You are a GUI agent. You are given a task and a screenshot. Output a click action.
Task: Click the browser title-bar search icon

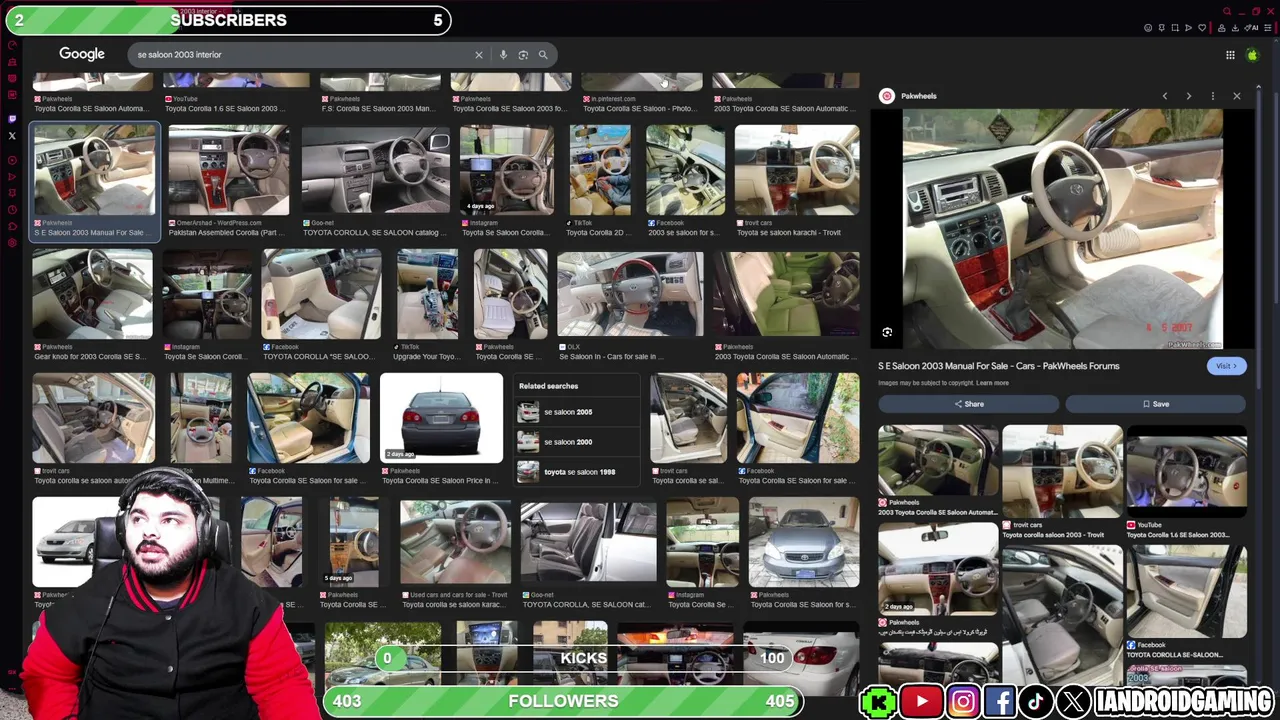click(x=1227, y=11)
